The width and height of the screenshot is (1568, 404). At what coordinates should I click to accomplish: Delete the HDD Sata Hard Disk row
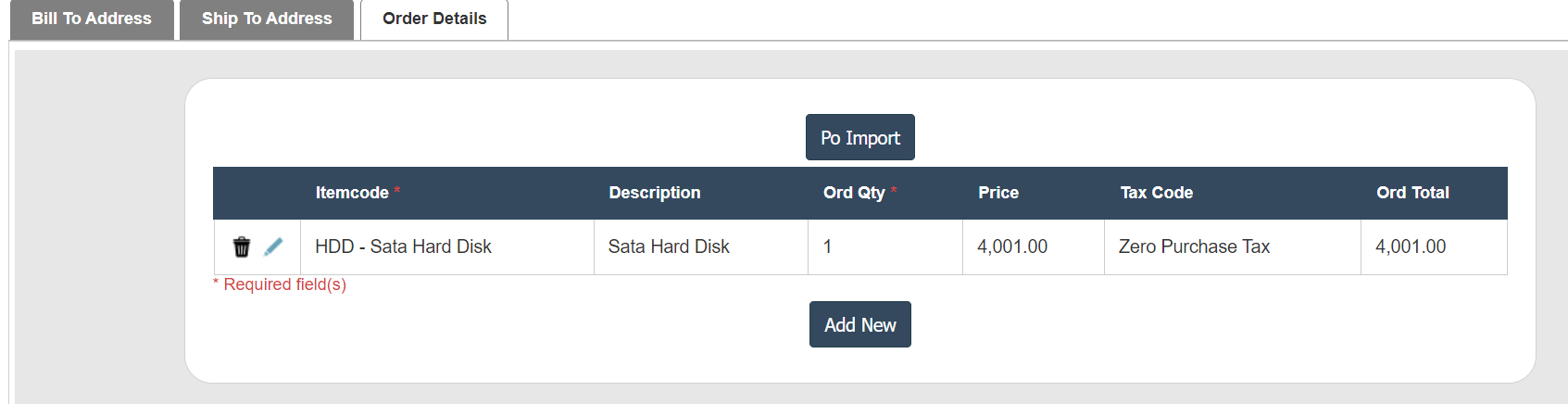[242, 246]
